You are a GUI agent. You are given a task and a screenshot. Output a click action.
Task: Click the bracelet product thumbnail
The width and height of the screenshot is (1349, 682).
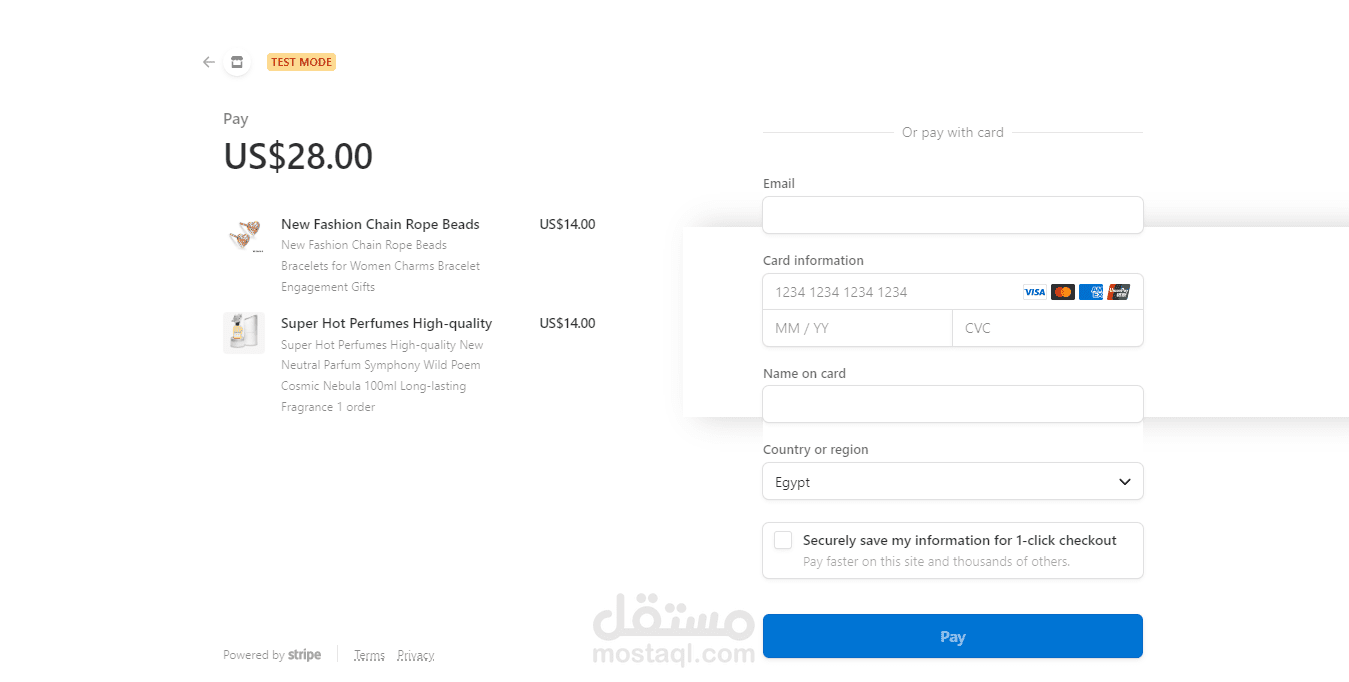[x=244, y=234]
